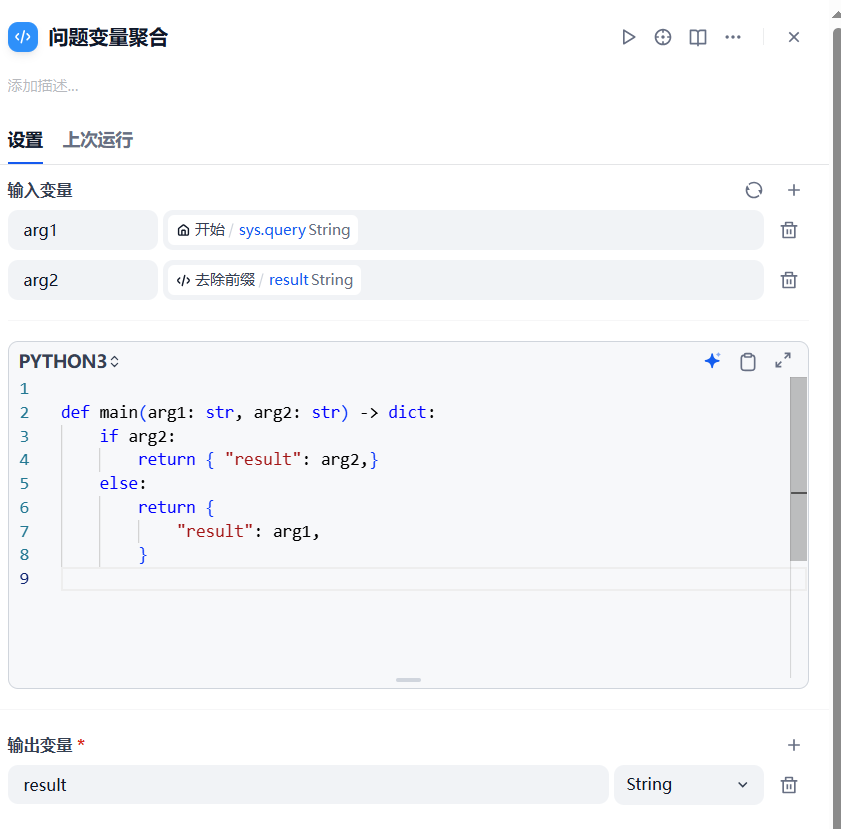Open the String output type dropdown
Image resolution: width=841 pixels, height=829 pixels.
coord(689,785)
